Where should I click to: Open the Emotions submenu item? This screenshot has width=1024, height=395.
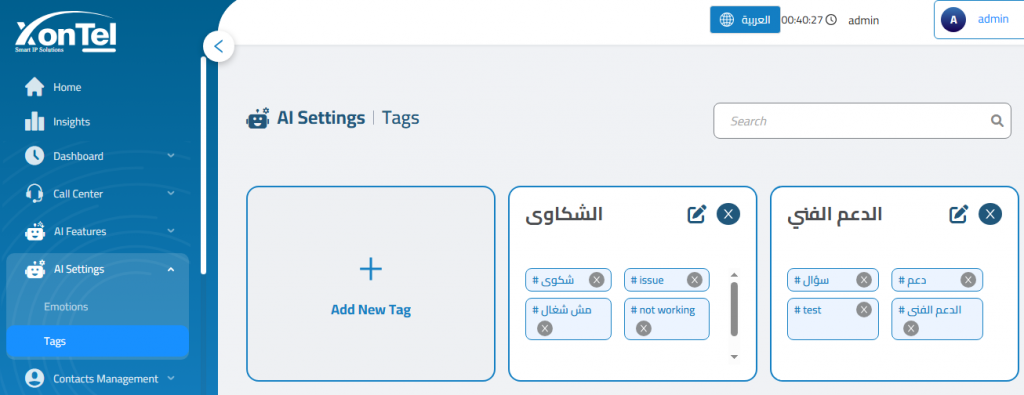(x=66, y=306)
